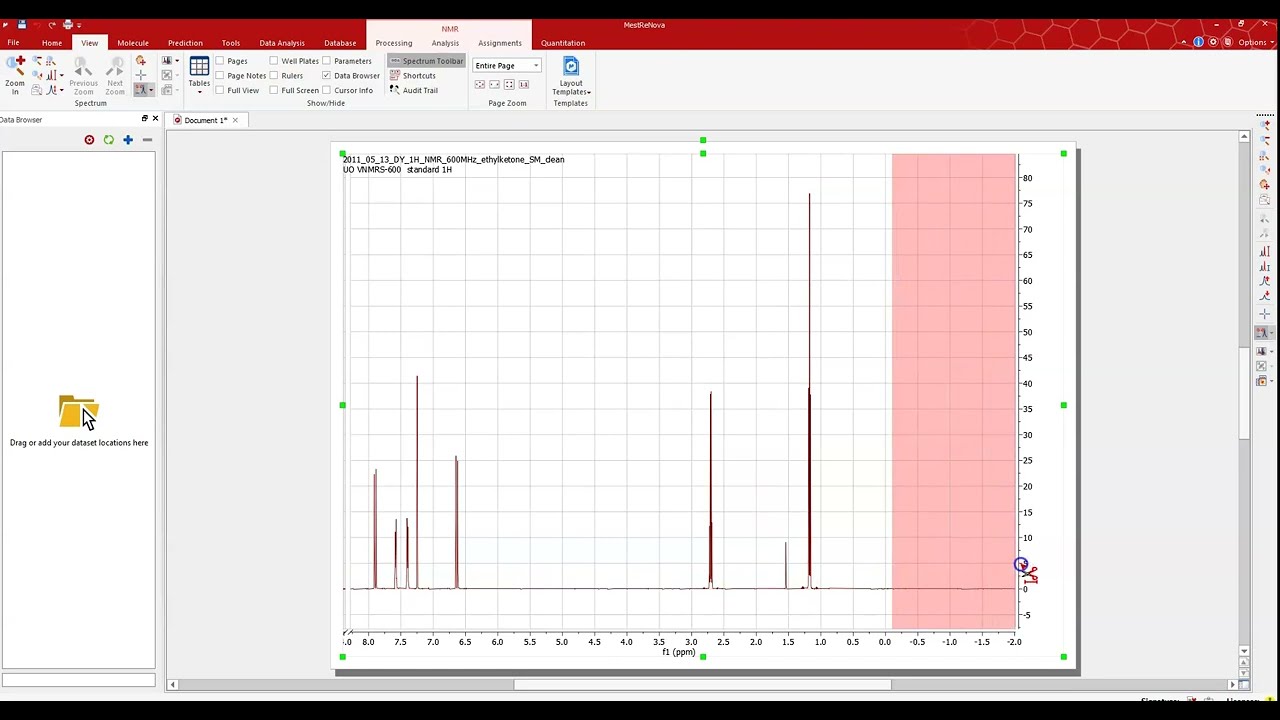Tick the Full View checkbox
This screenshot has height=720, width=1280.
pyautogui.click(x=220, y=90)
